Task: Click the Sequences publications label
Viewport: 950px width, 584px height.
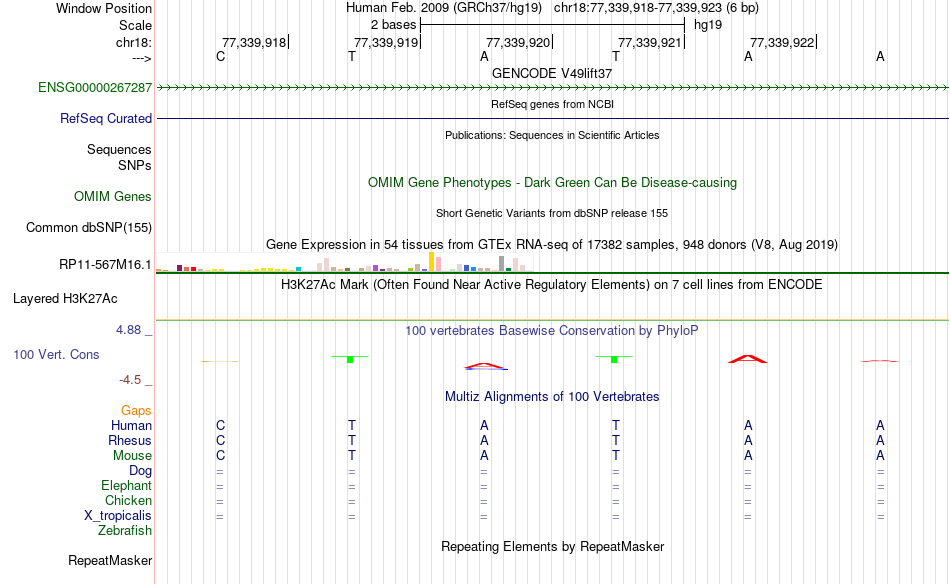Action: tap(119, 149)
